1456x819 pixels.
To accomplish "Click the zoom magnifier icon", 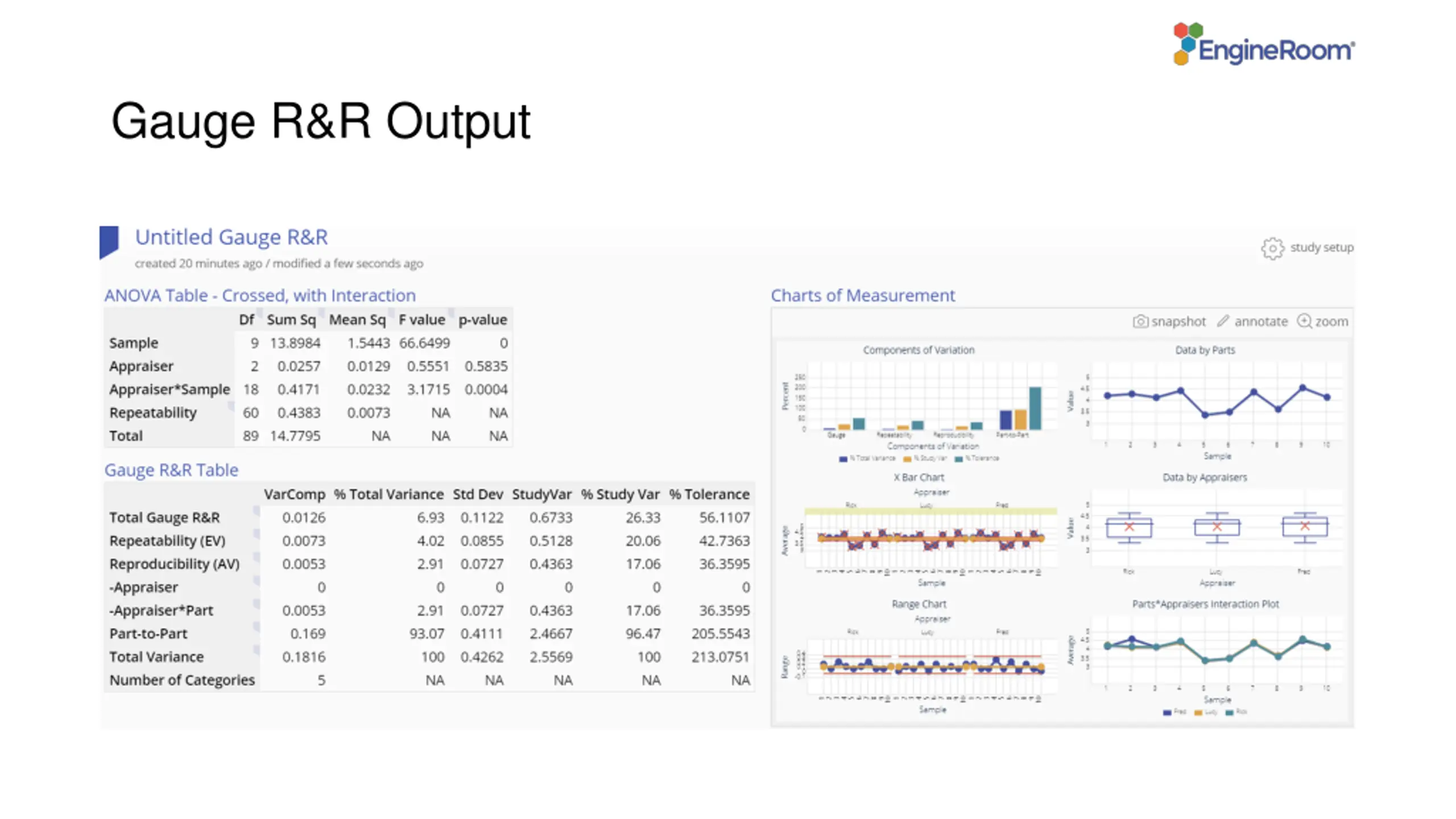I will click(1304, 321).
